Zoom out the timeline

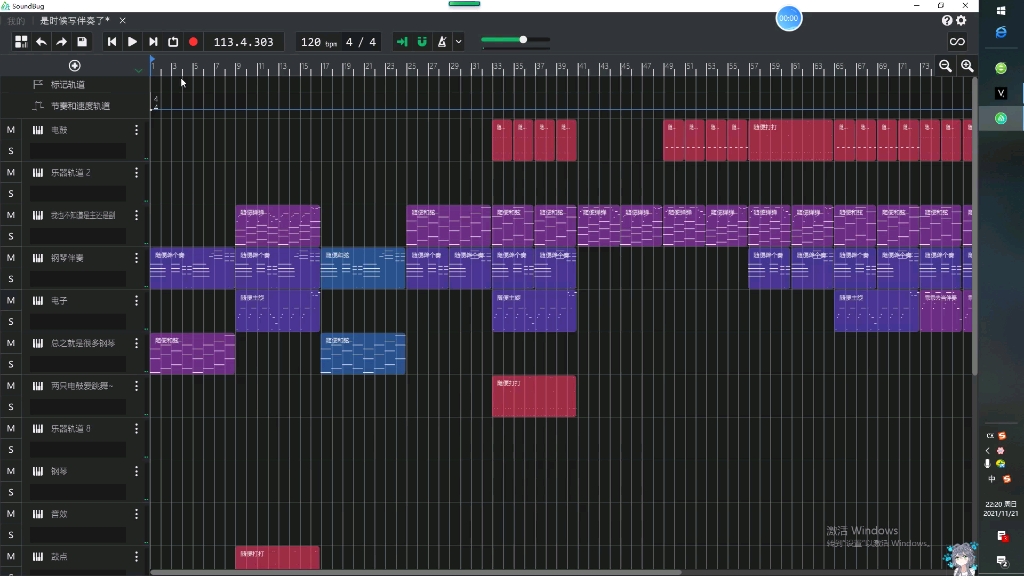pos(945,66)
